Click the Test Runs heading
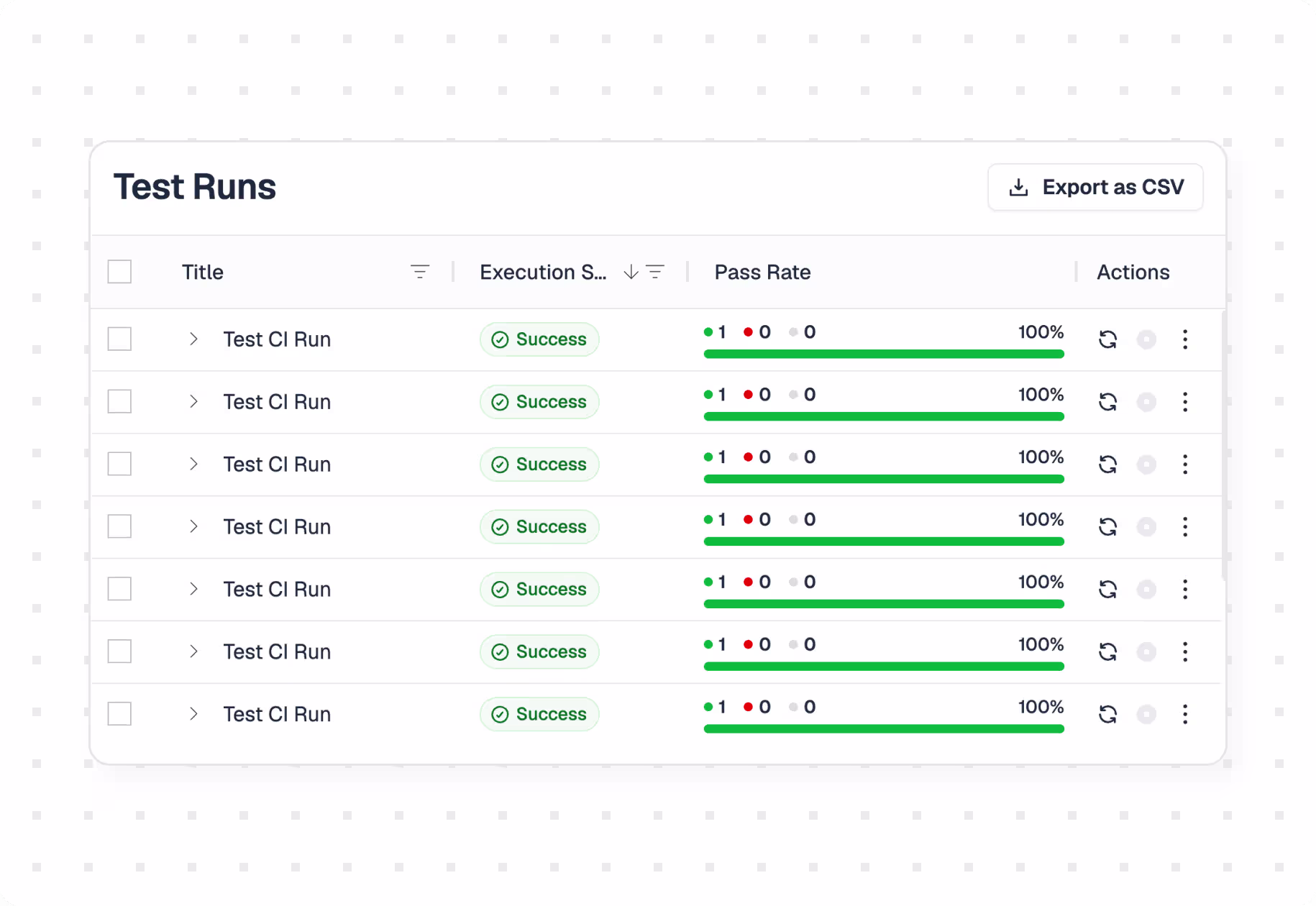The height and width of the screenshot is (906, 1316). tap(195, 187)
